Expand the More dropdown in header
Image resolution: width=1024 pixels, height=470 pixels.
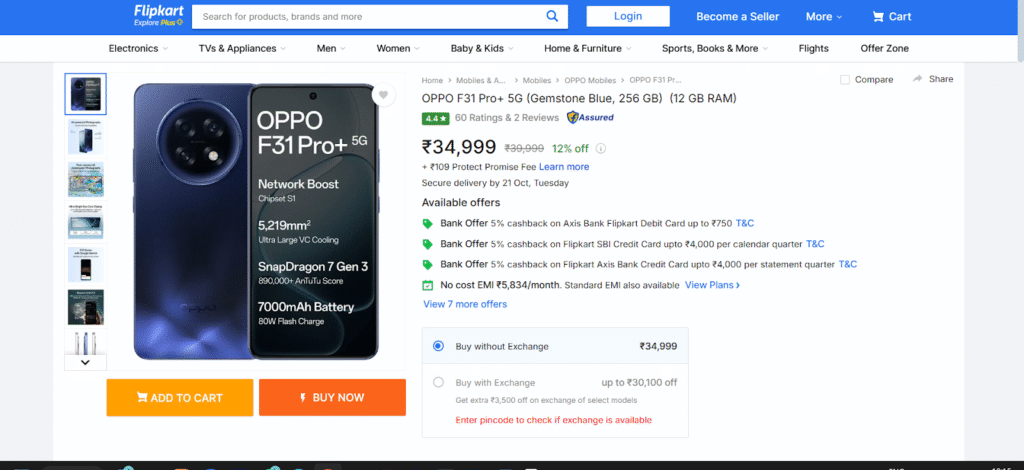point(824,17)
